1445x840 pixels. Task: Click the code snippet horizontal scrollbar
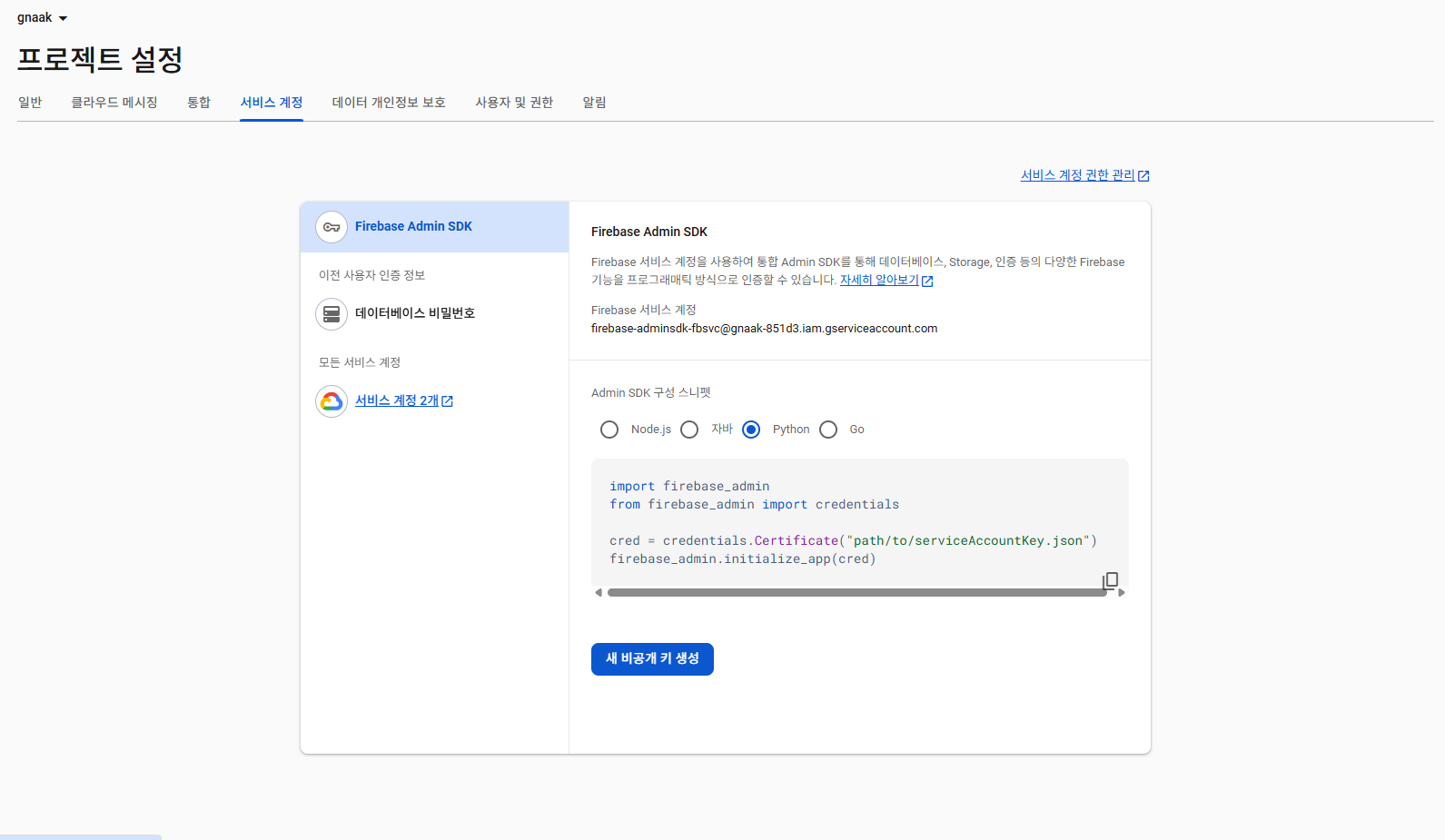click(857, 592)
